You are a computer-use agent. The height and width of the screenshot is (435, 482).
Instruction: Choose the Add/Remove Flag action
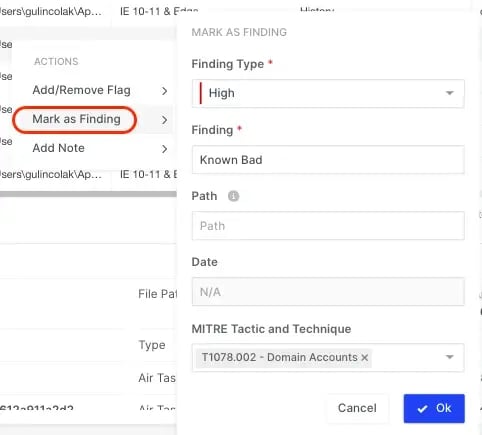click(81, 90)
